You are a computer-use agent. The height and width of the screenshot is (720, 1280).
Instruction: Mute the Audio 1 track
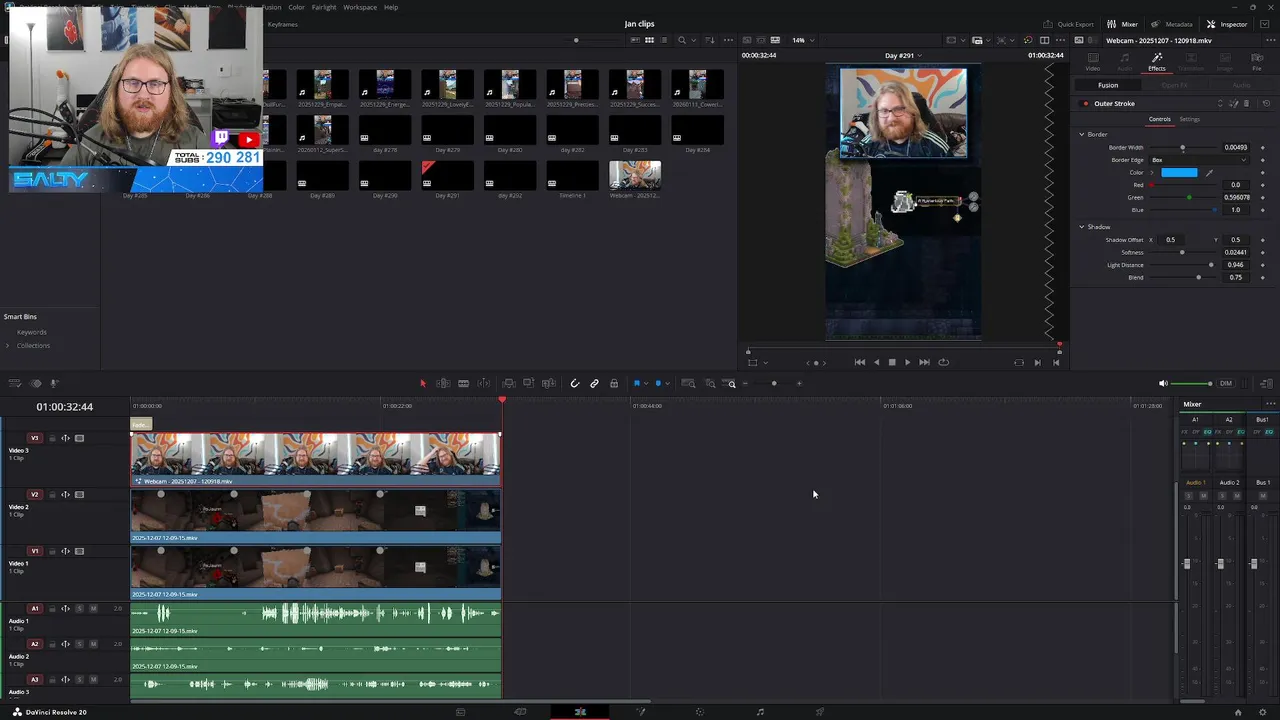94,608
